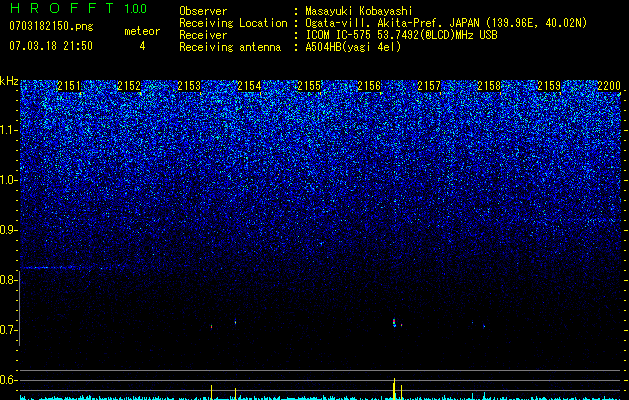Click the date stamp 07.03.18 21:50
Screen dimensions: 629x400
(51, 46)
